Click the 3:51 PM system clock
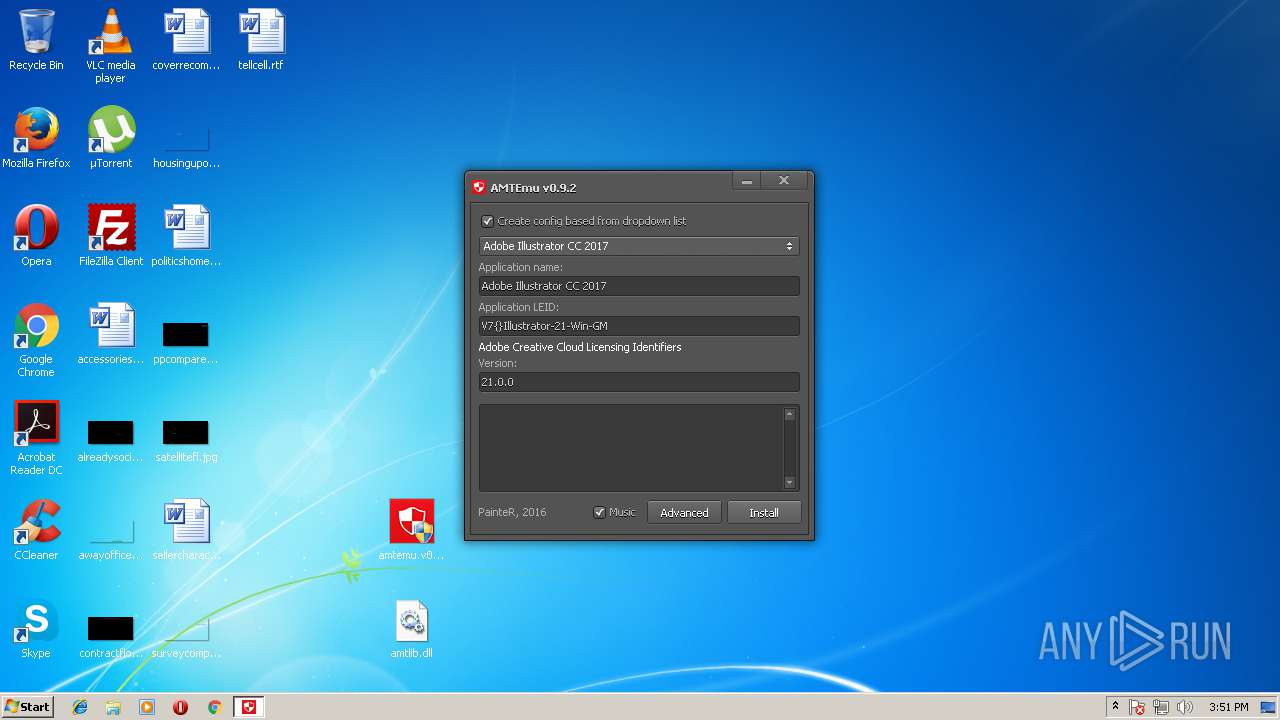The height and width of the screenshot is (720, 1280). [1228, 707]
